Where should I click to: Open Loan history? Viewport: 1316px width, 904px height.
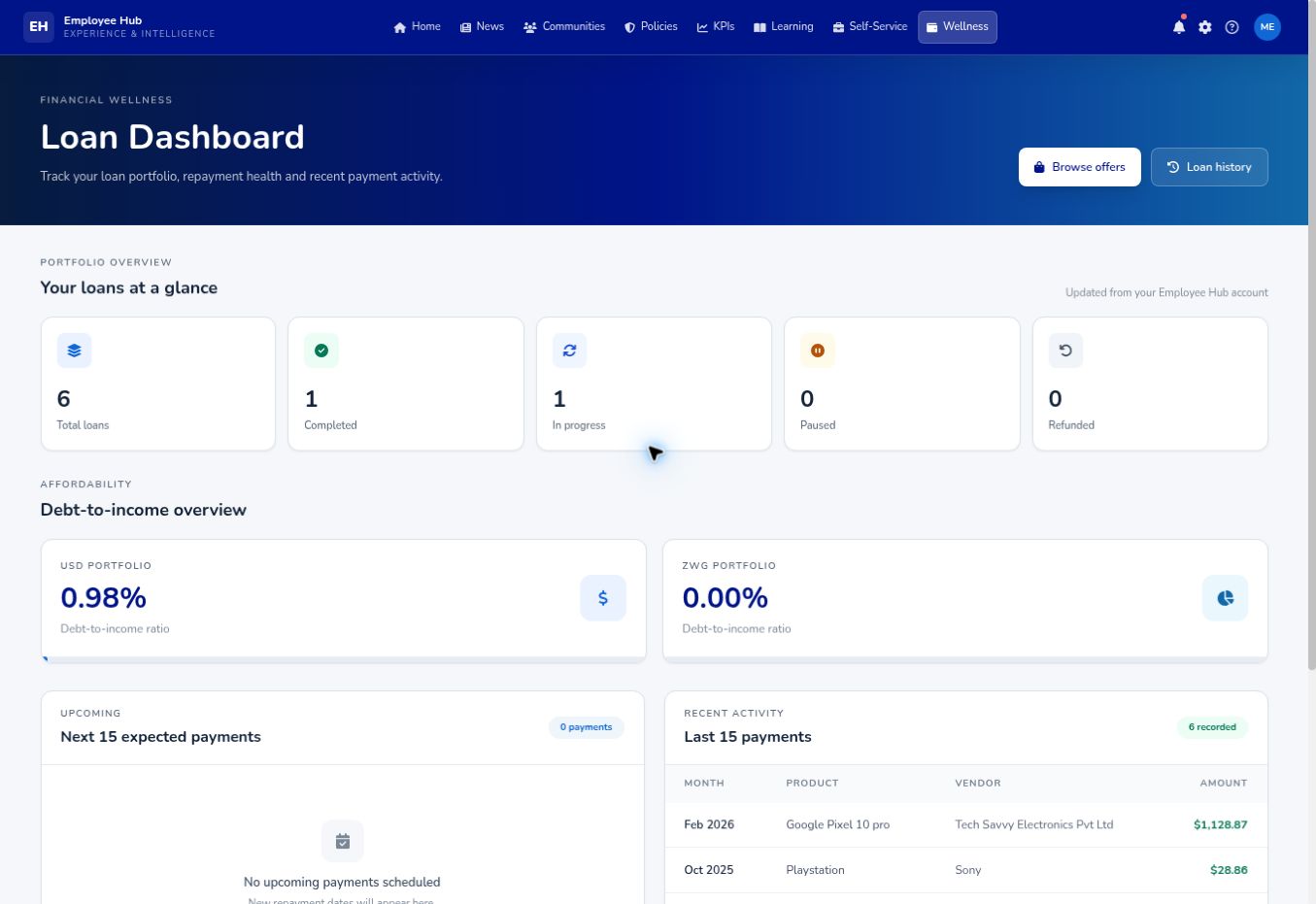point(1209,167)
